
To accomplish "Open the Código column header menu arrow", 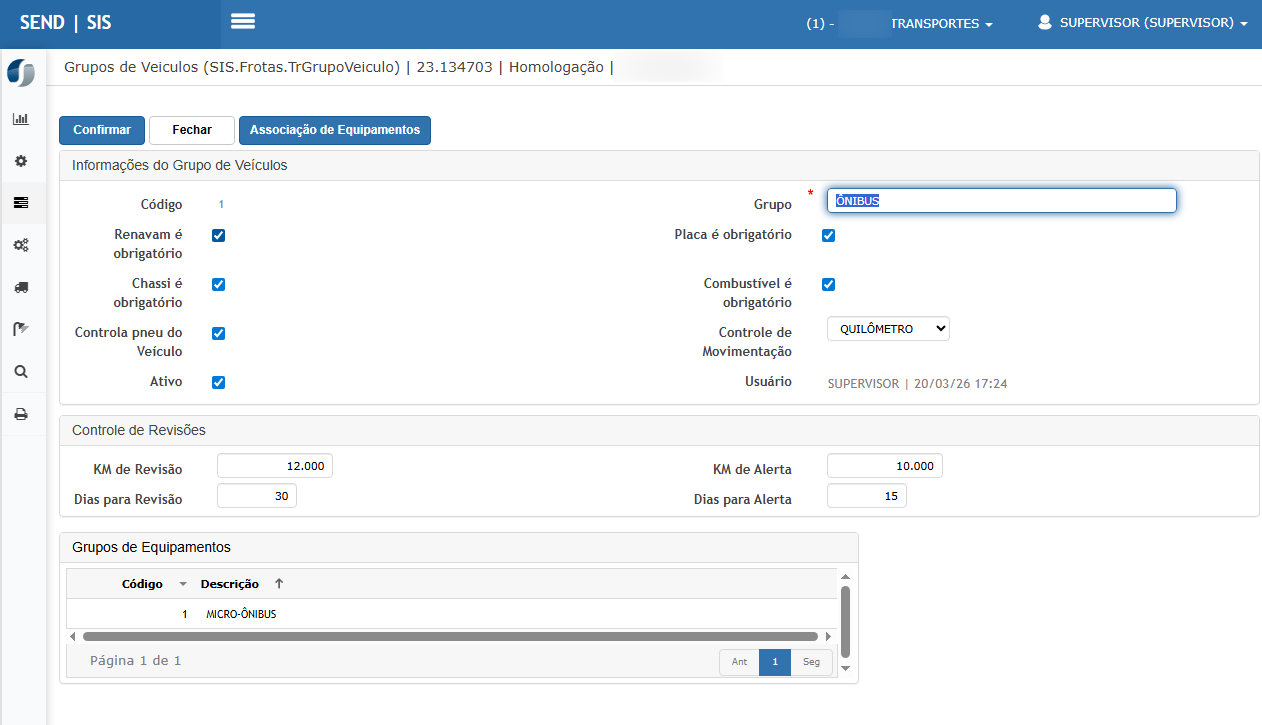I will pyautogui.click(x=183, y=584).
